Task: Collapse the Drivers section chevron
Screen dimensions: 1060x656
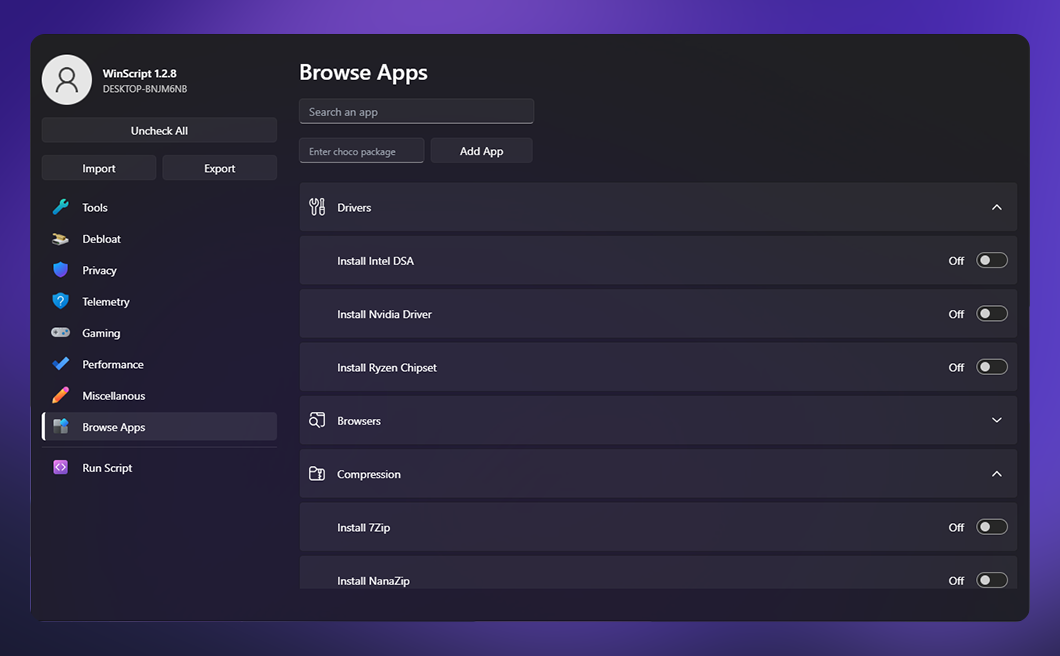Action: [x=996, y=207]
